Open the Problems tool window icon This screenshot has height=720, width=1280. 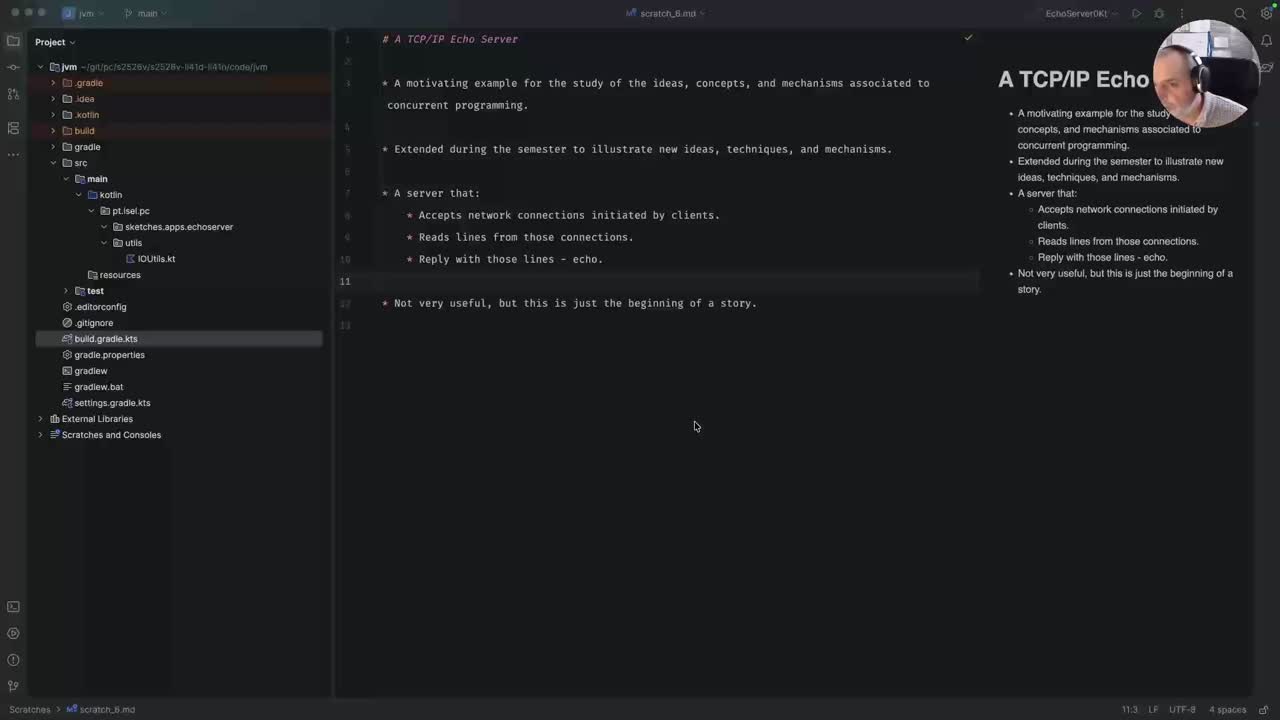[13, 660]
